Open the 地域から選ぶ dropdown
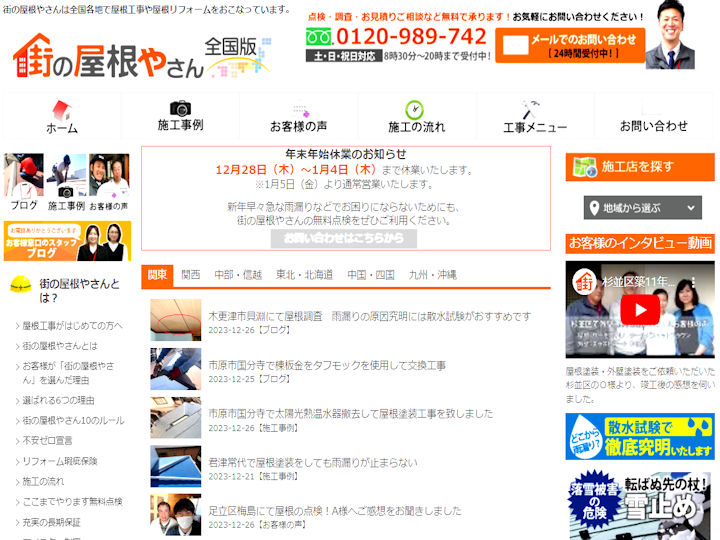Screen dimensions: 720x540 pos(642,208)
